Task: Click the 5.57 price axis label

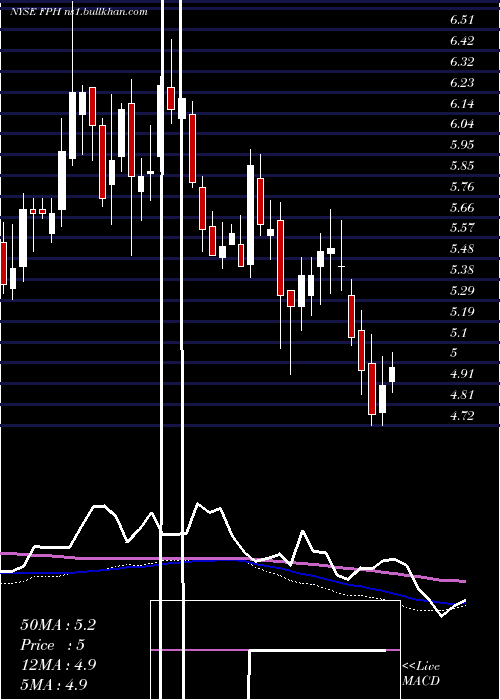Action: click(x=462, y=228)
